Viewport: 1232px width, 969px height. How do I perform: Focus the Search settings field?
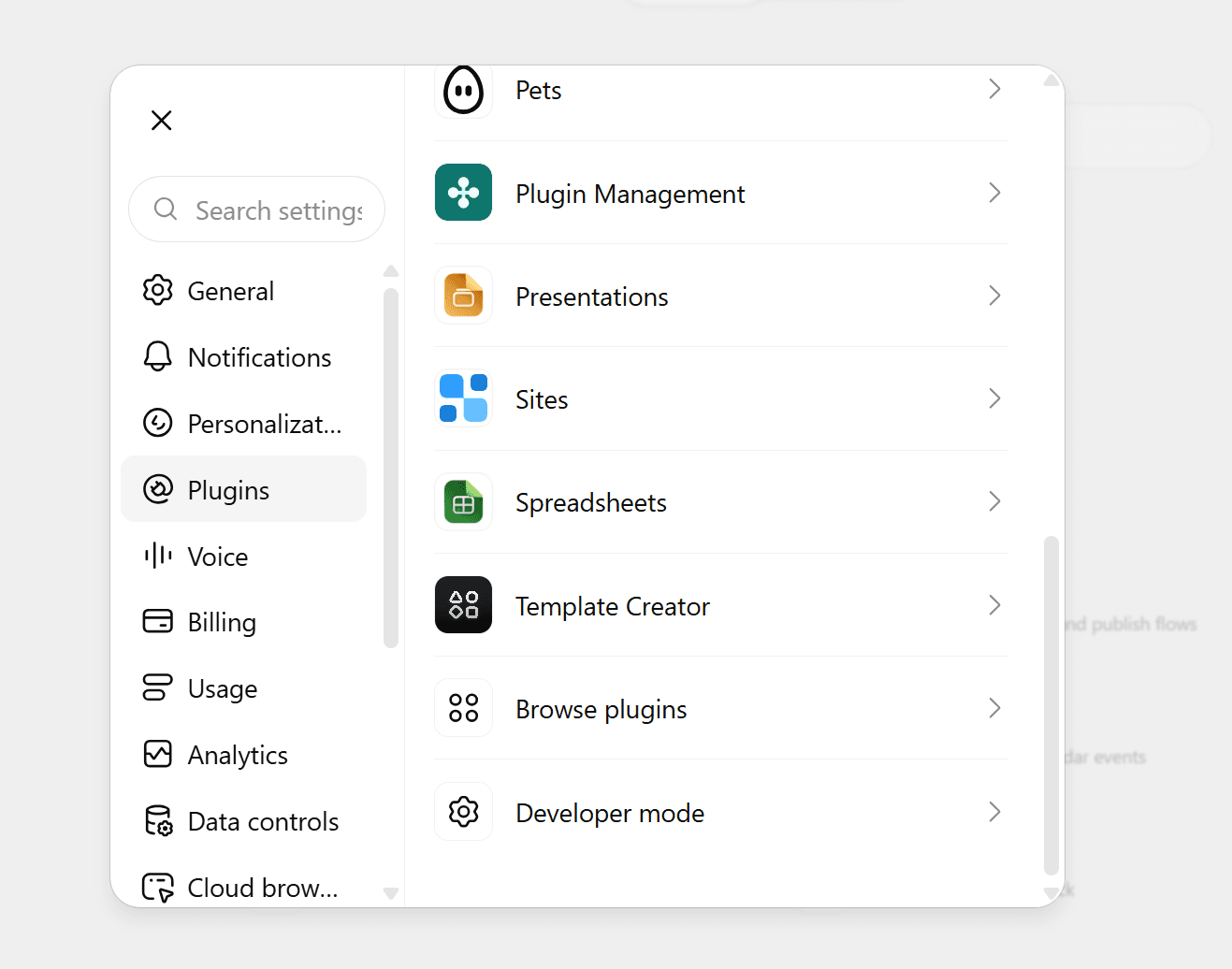[x=256, y=210]
